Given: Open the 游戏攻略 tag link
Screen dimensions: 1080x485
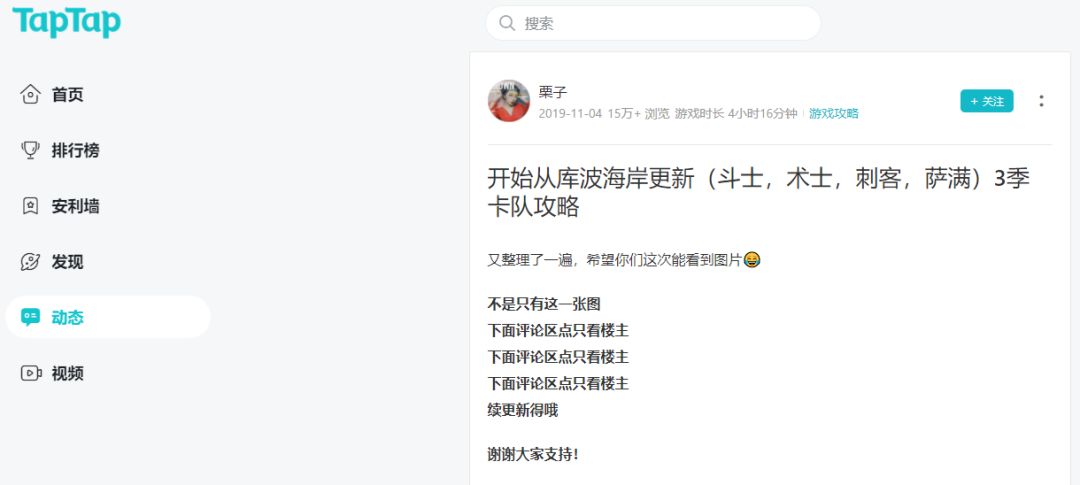Looking at the screenshot, I should (x=833, y=114).
